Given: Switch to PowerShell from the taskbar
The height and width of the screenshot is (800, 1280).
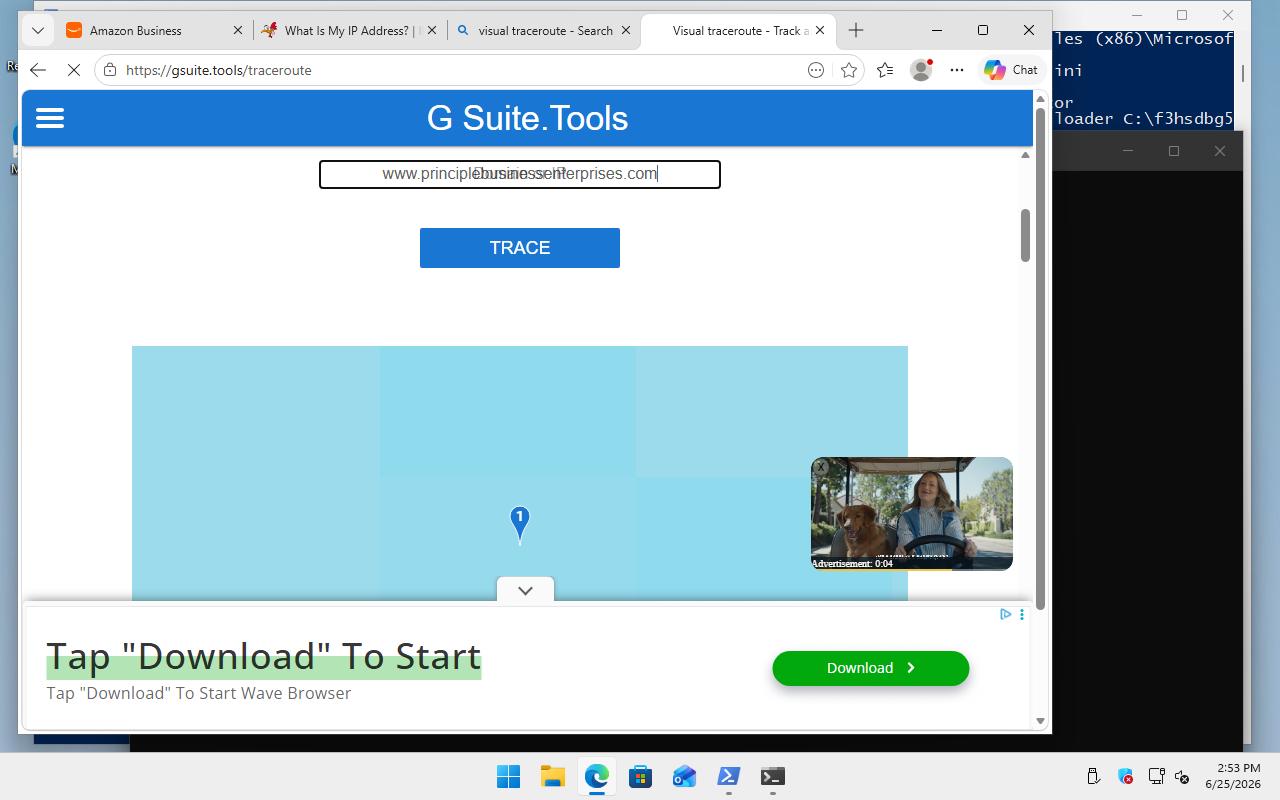Looking at the screenshot, I should [x=728, y=776].
